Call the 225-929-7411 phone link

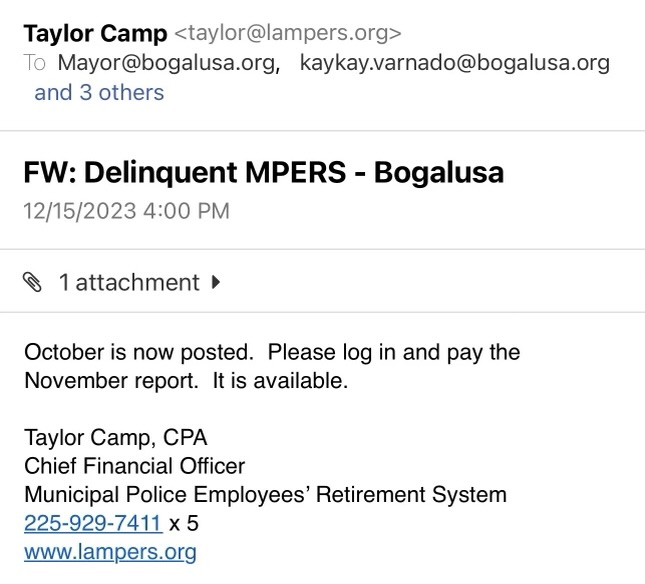[x=93, y=523]
